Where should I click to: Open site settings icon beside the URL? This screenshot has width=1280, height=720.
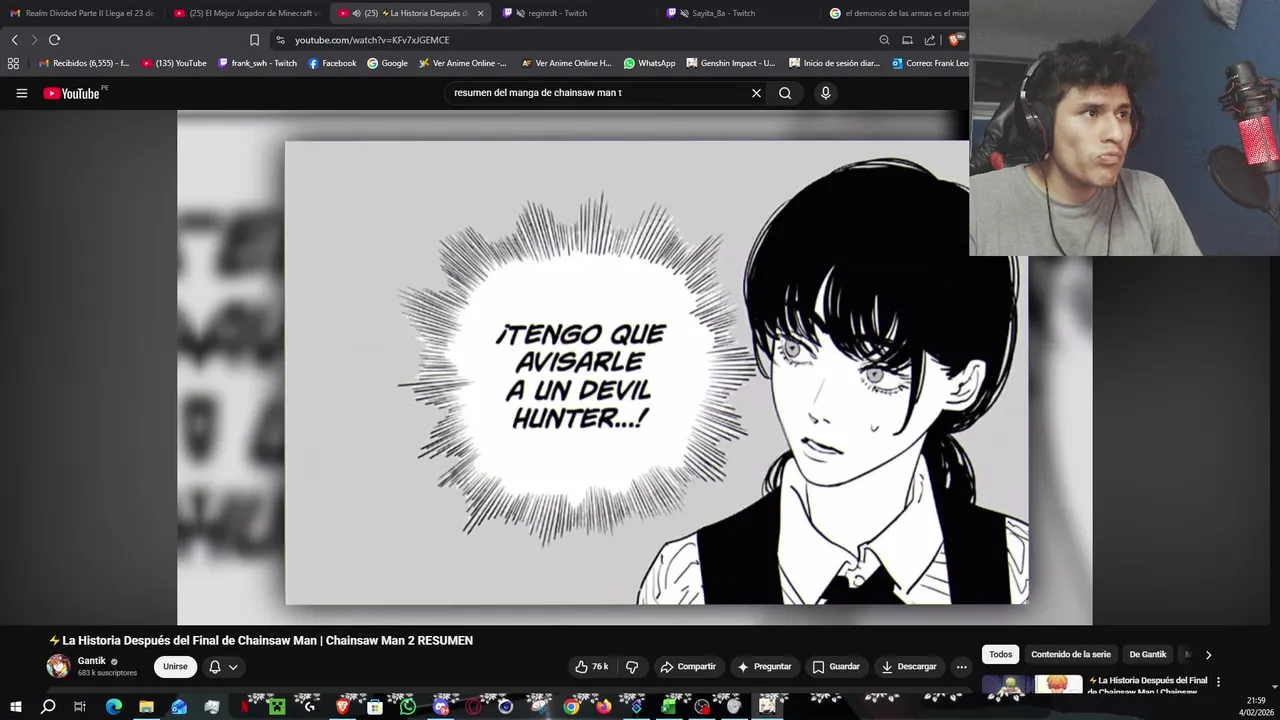pos(280,40)
